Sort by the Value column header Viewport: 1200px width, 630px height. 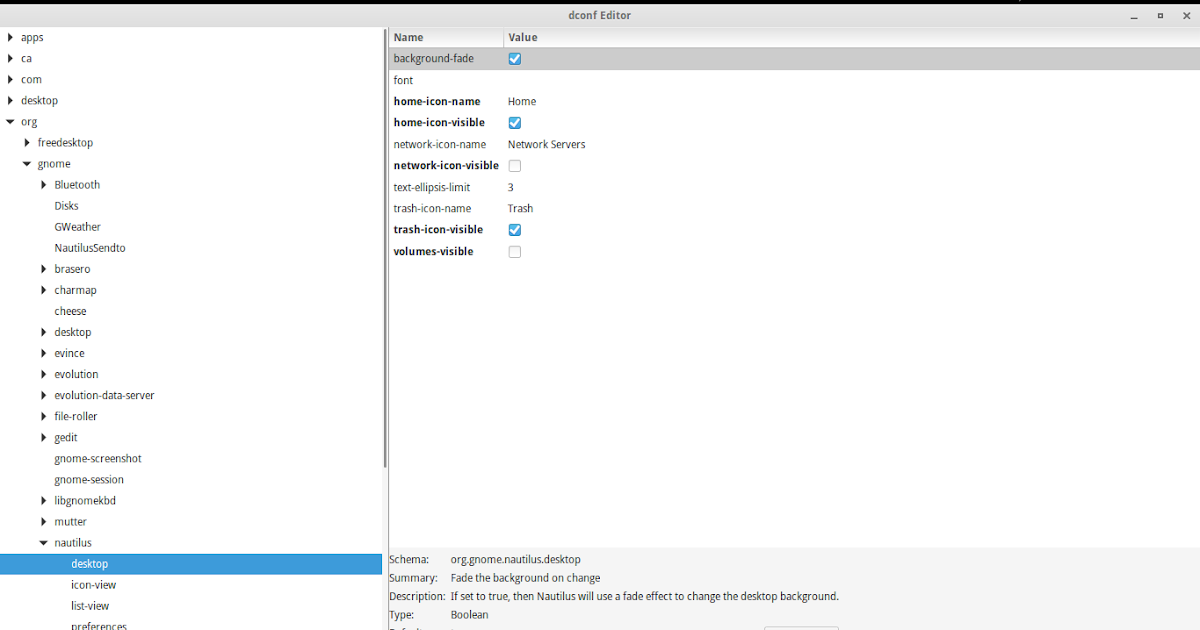(852, 37)
